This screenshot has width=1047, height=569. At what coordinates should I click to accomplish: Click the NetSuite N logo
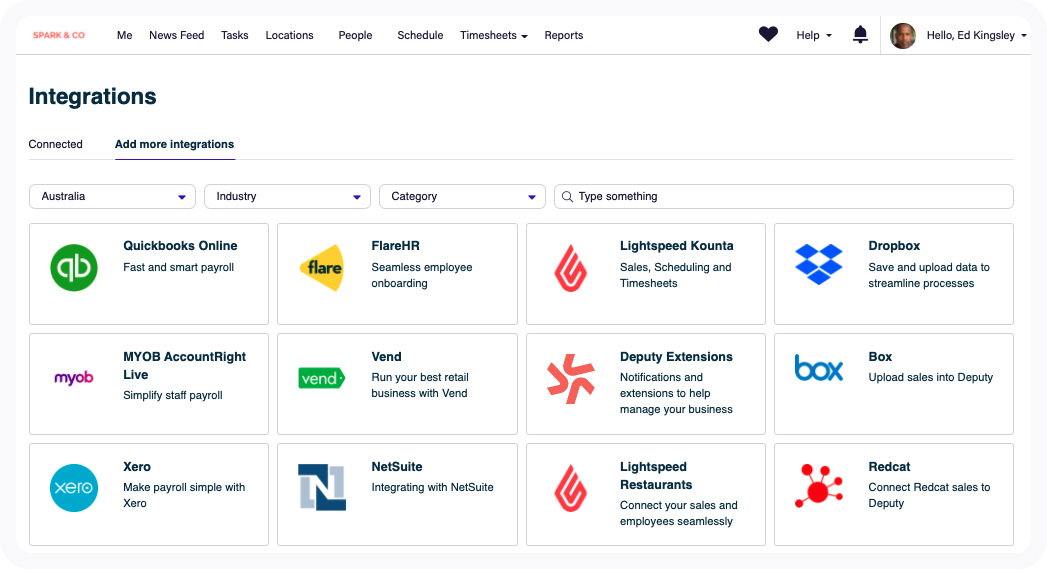[322, 488]
